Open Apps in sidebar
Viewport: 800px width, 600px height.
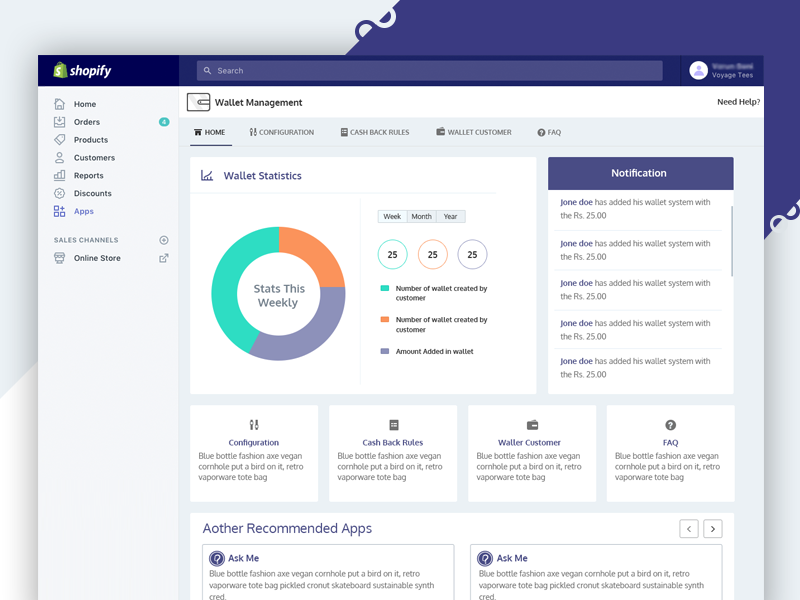pos(84,211)
